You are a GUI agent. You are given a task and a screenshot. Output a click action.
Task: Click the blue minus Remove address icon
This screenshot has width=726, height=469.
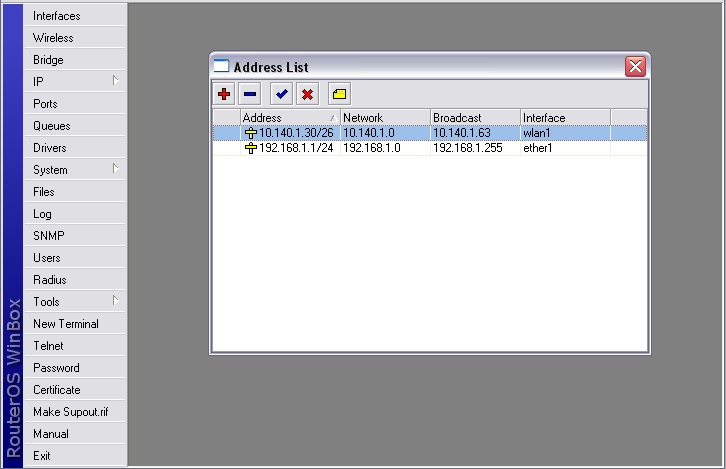[250, 94]
